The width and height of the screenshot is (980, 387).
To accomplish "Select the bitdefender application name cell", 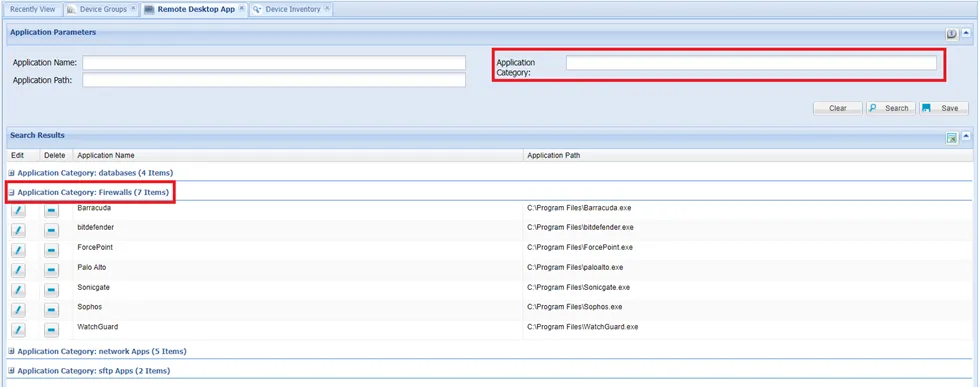I will tap(96, 228).
